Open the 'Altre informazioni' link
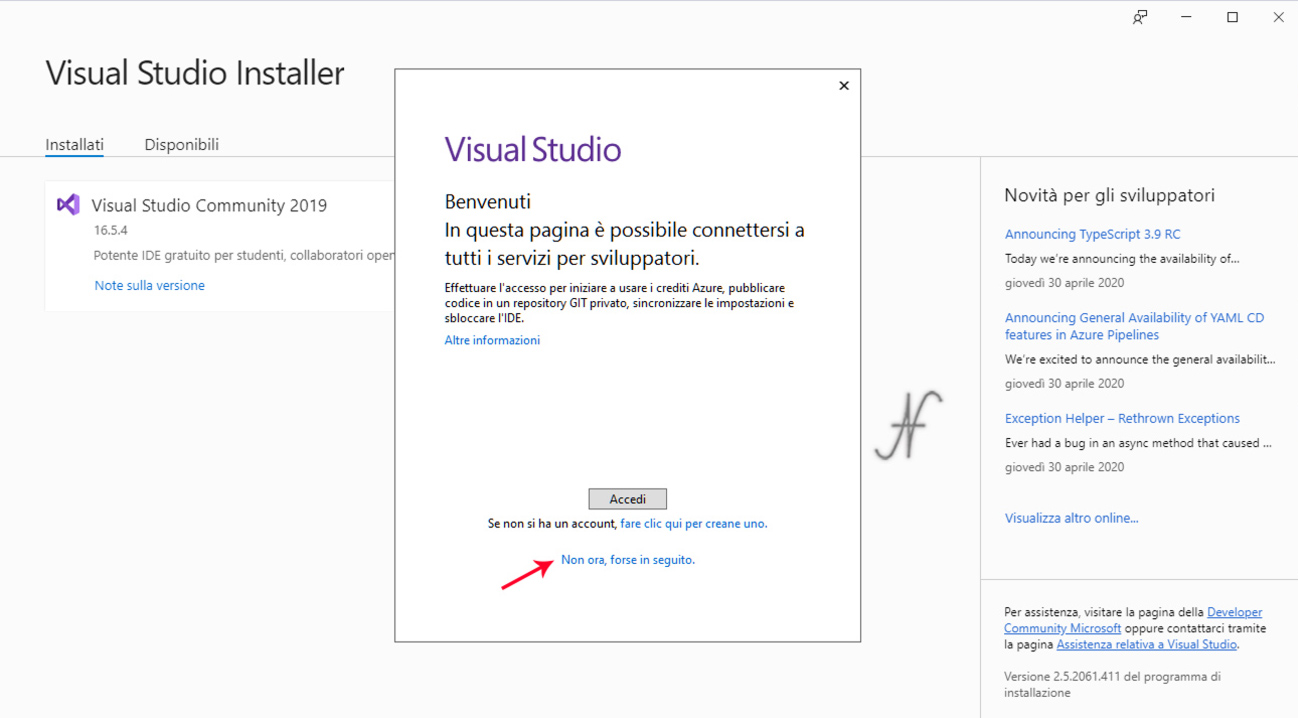 (492, 340)
